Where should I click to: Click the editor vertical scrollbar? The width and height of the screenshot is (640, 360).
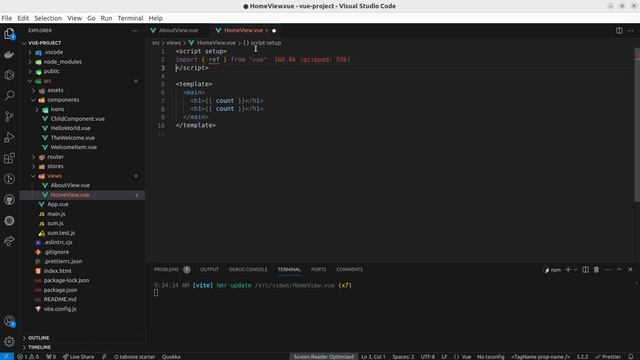click(637, 124)
